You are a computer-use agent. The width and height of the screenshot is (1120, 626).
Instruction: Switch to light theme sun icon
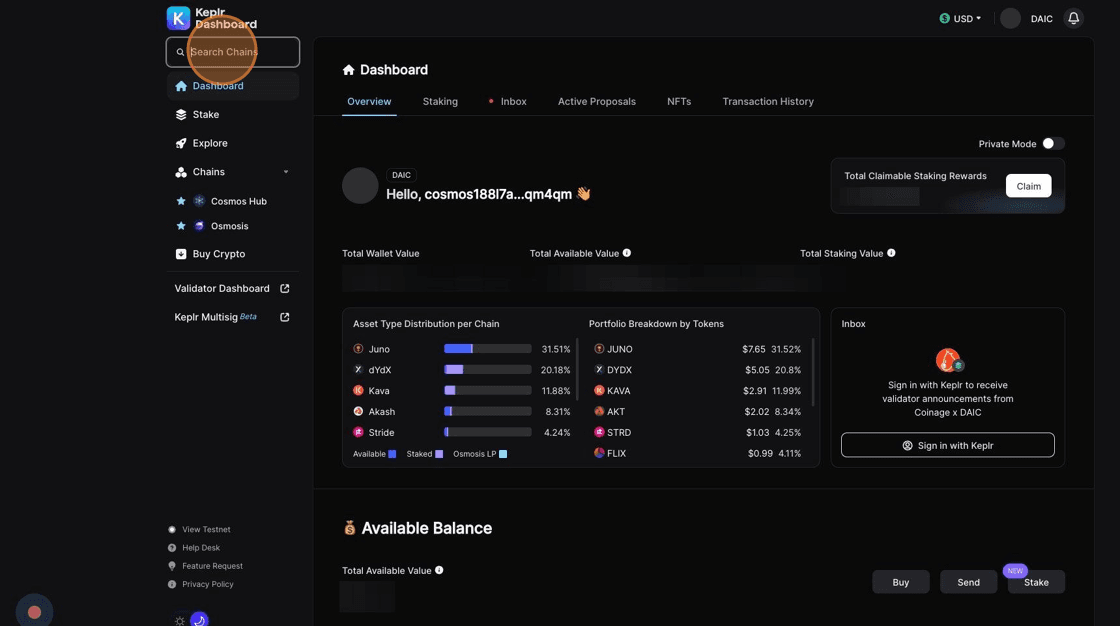pyautogui.click(x=180, y=621)
